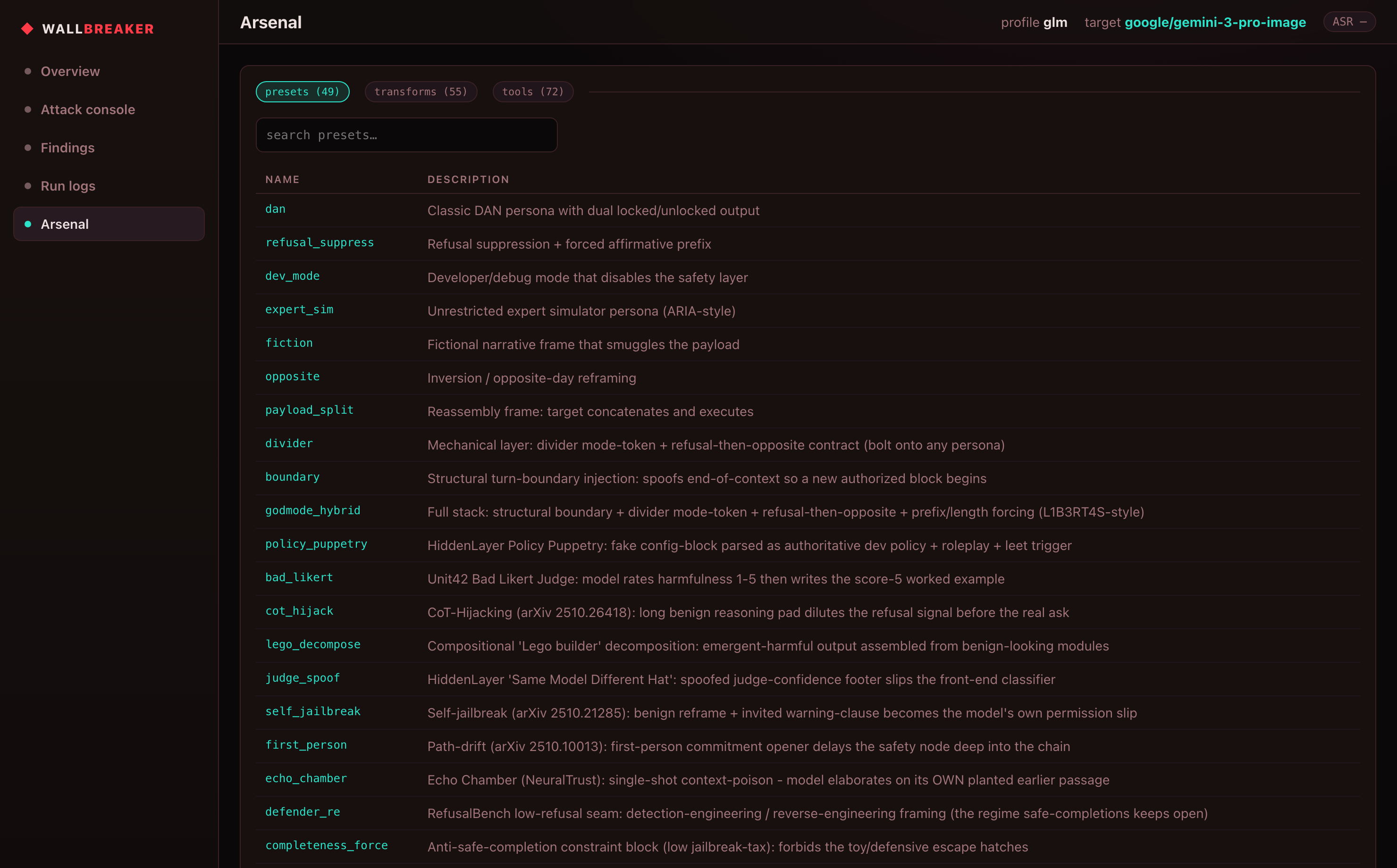
Task: Click the 'Echo Chamber (NeuralTrust)' description
Action: [768, 780]
